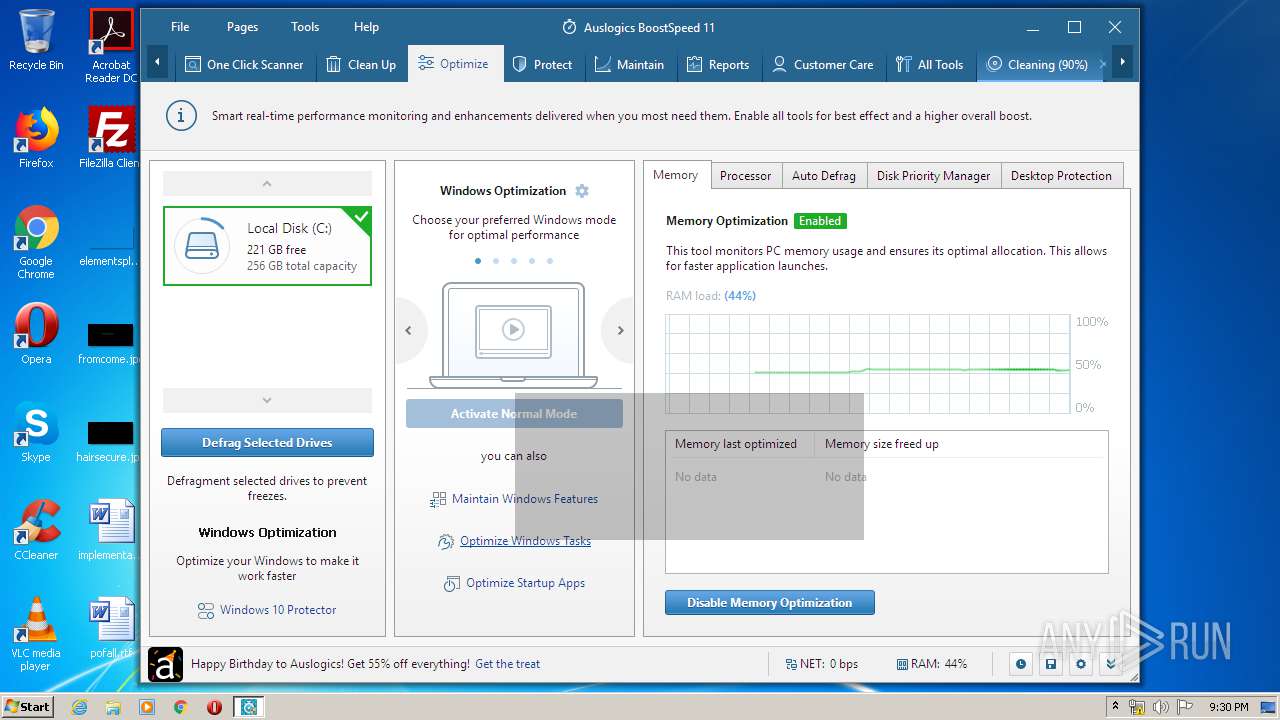This screenshot has width=1280, height=720.
Task: Open the Disk Priority Manager tab
Action: pyautogui.click(x=933, y=175)
